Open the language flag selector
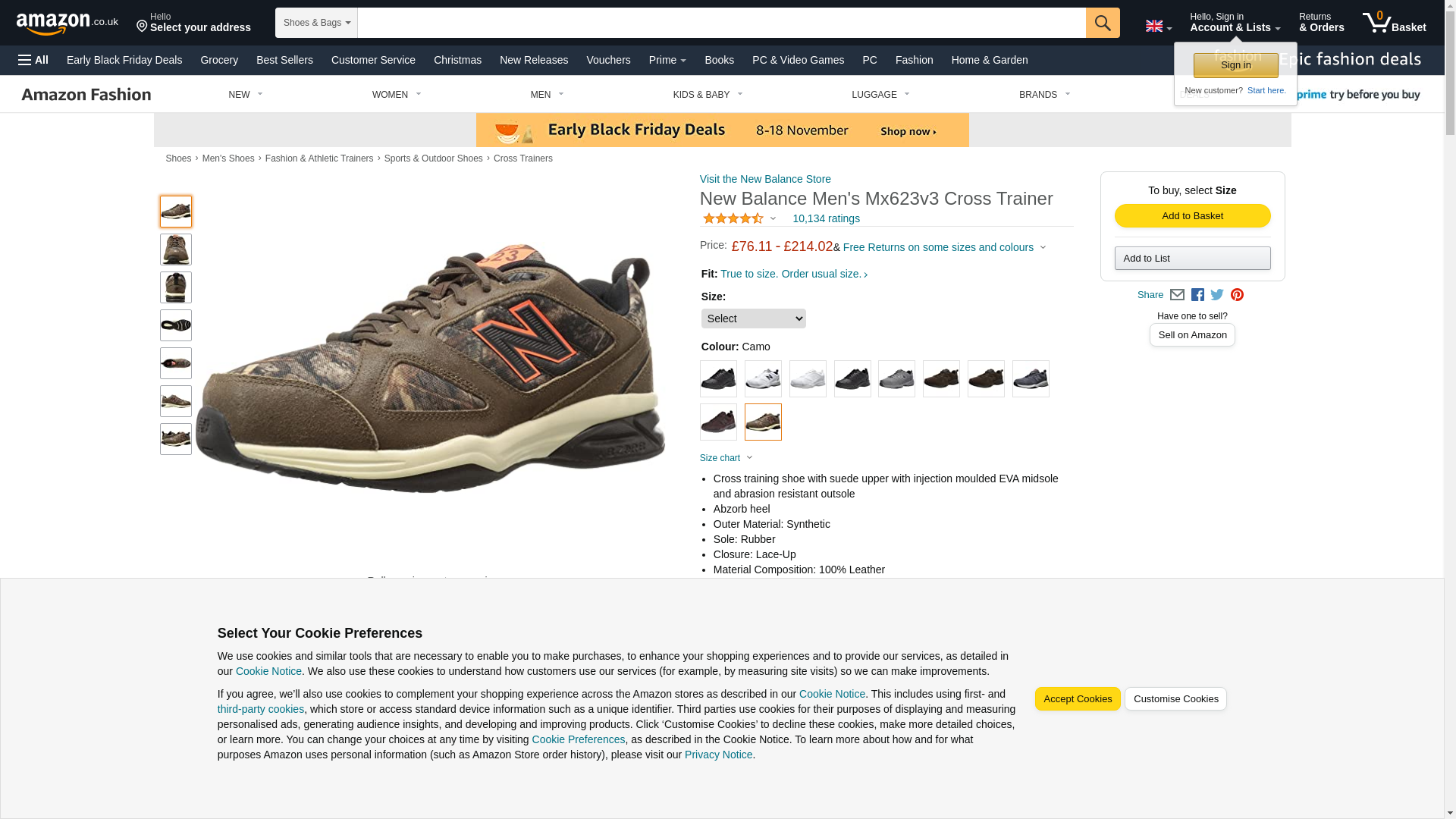Screen dimensions: 1456x819 pyautogui.click(x=1159, y=27)
